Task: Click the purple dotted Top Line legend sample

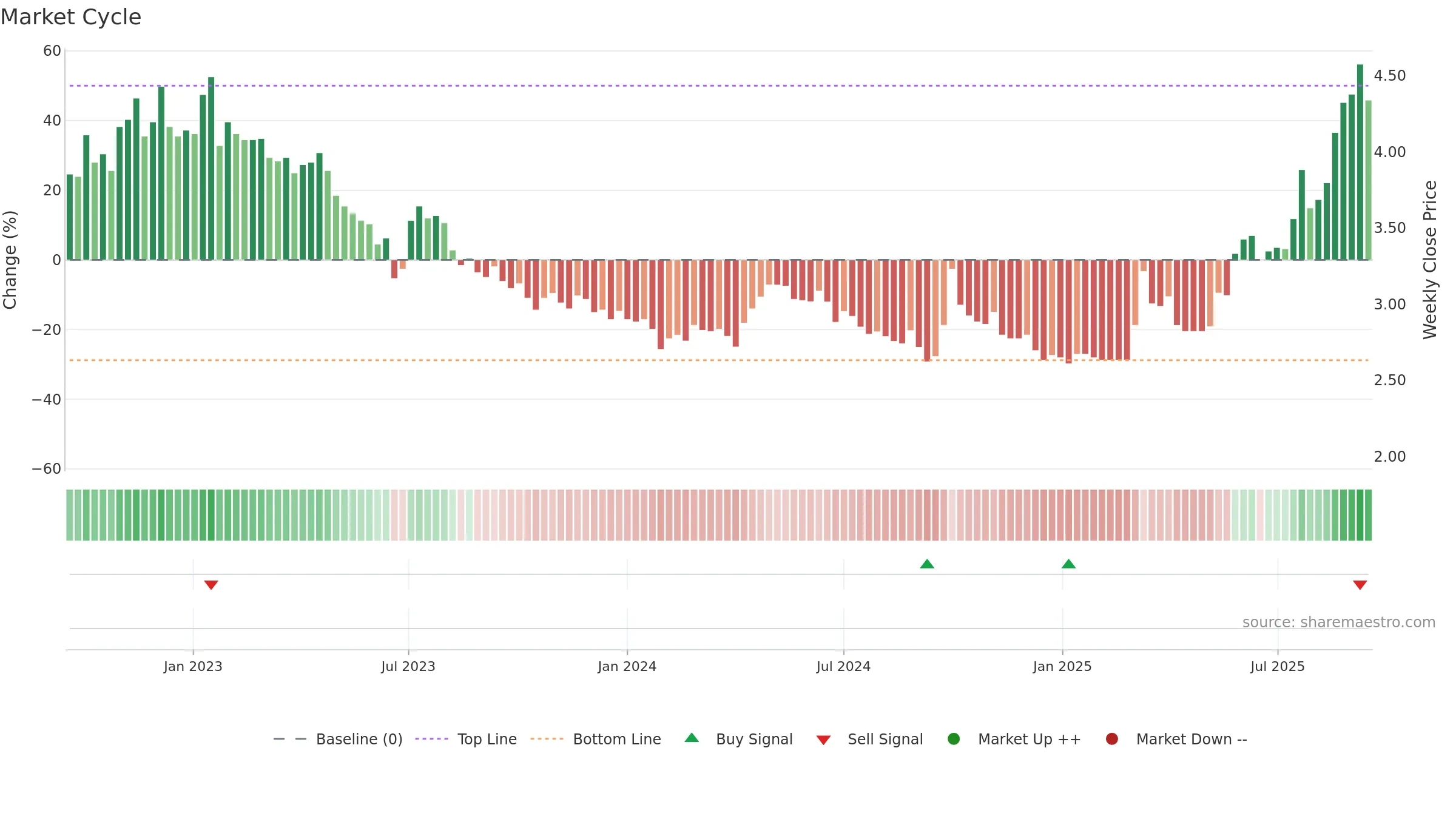Action: coord(431,739)
